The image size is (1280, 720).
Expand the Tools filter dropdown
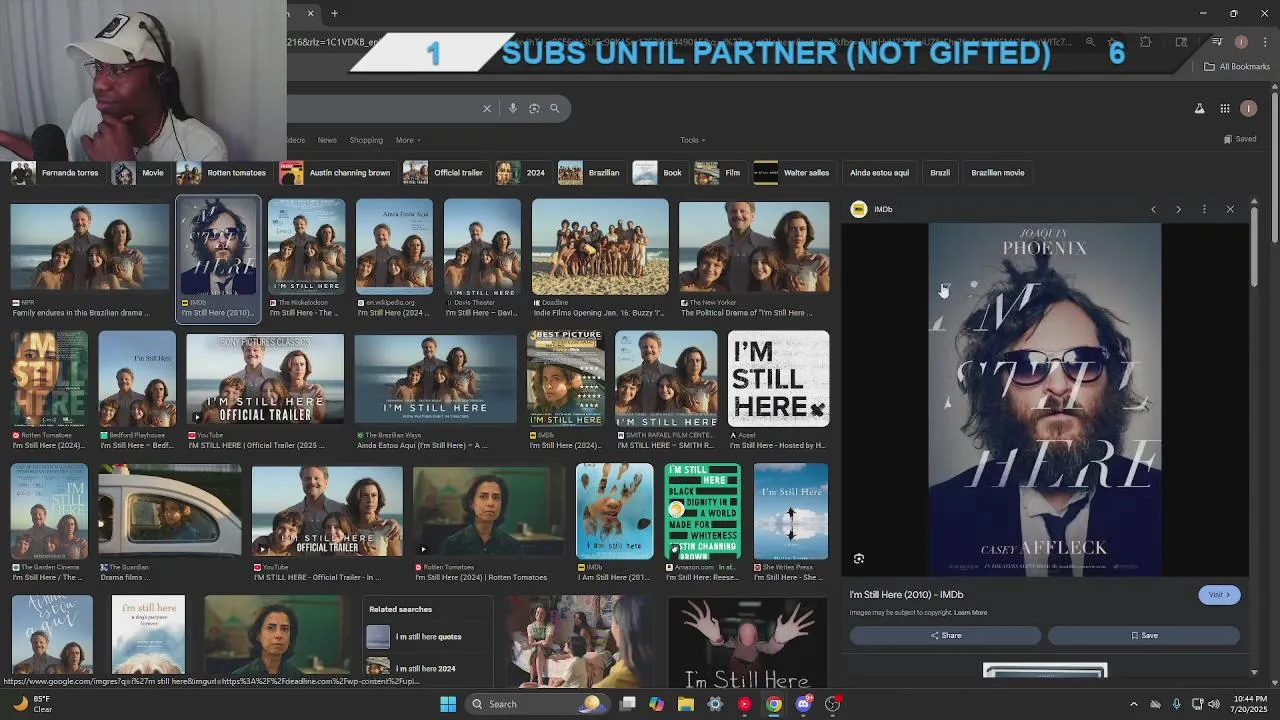tap(693, 140)
